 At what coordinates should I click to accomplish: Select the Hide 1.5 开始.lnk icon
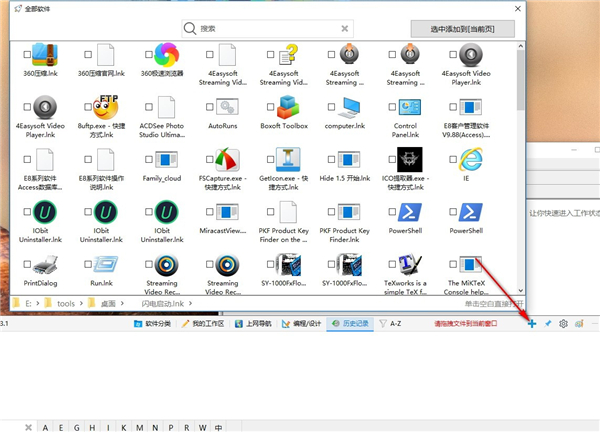point(349,160)
